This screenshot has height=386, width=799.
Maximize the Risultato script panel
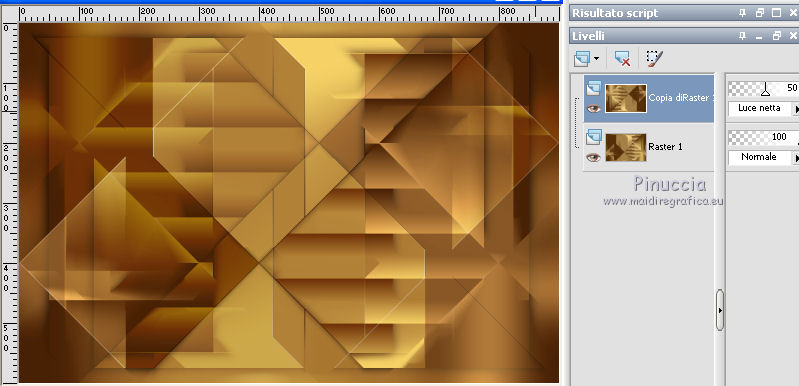777,13
